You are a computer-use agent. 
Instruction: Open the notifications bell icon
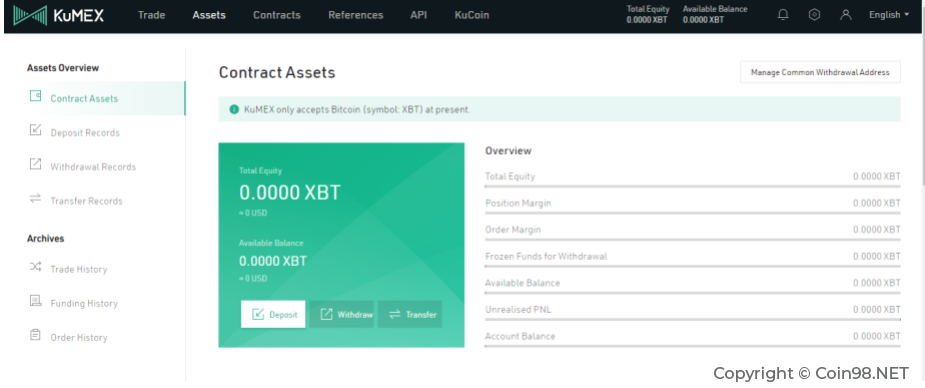point(783,15)
